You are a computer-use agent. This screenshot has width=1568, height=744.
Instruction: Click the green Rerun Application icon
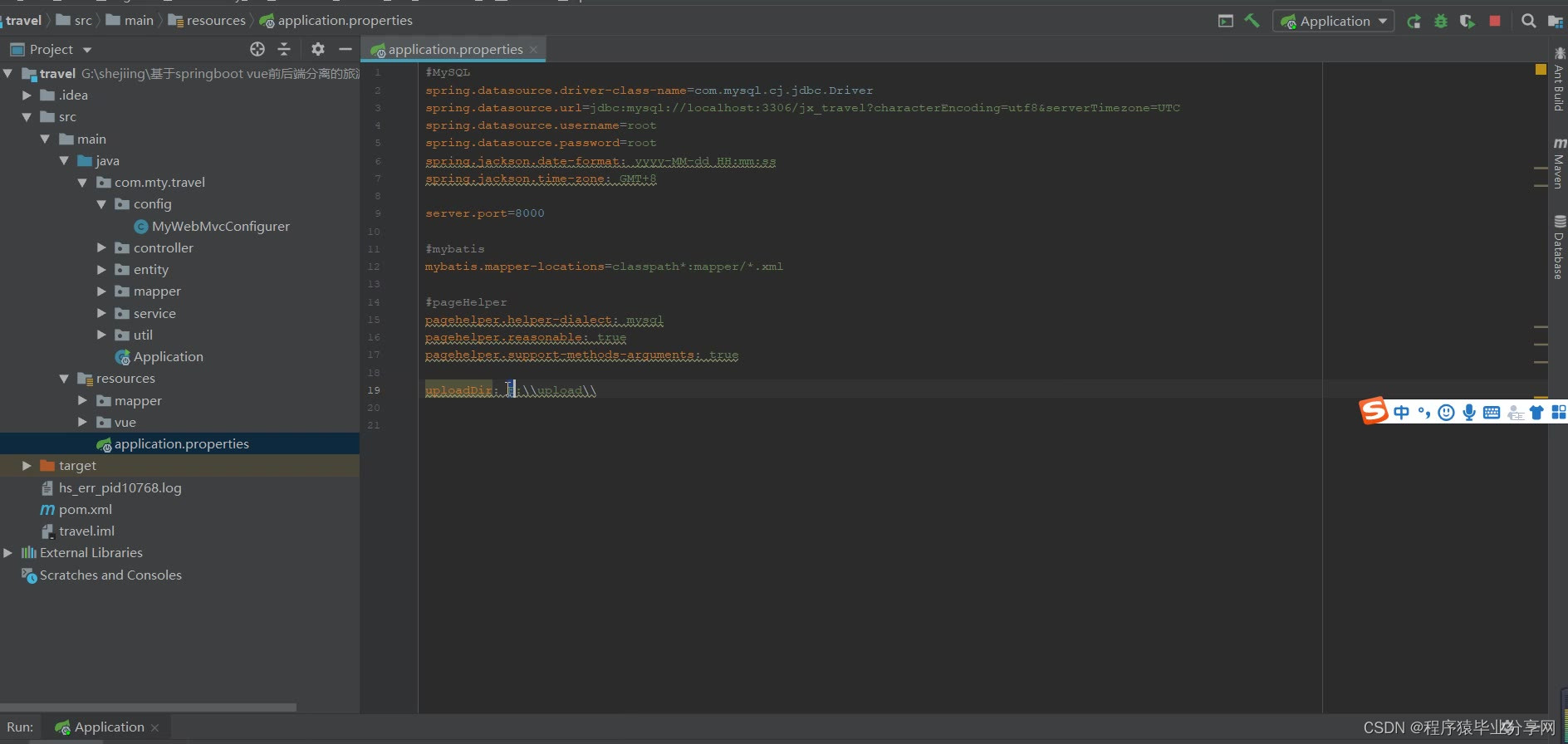(x=1414, y=21)
